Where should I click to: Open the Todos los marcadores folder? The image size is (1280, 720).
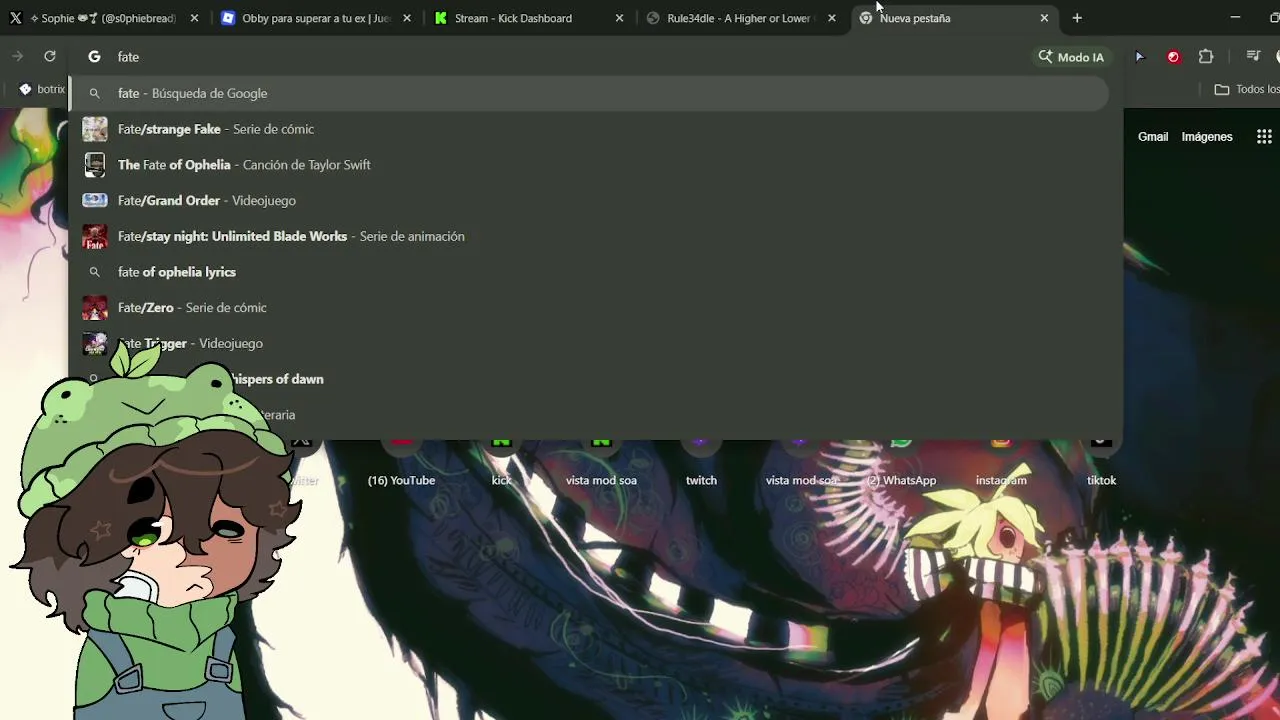(1246, 89)
